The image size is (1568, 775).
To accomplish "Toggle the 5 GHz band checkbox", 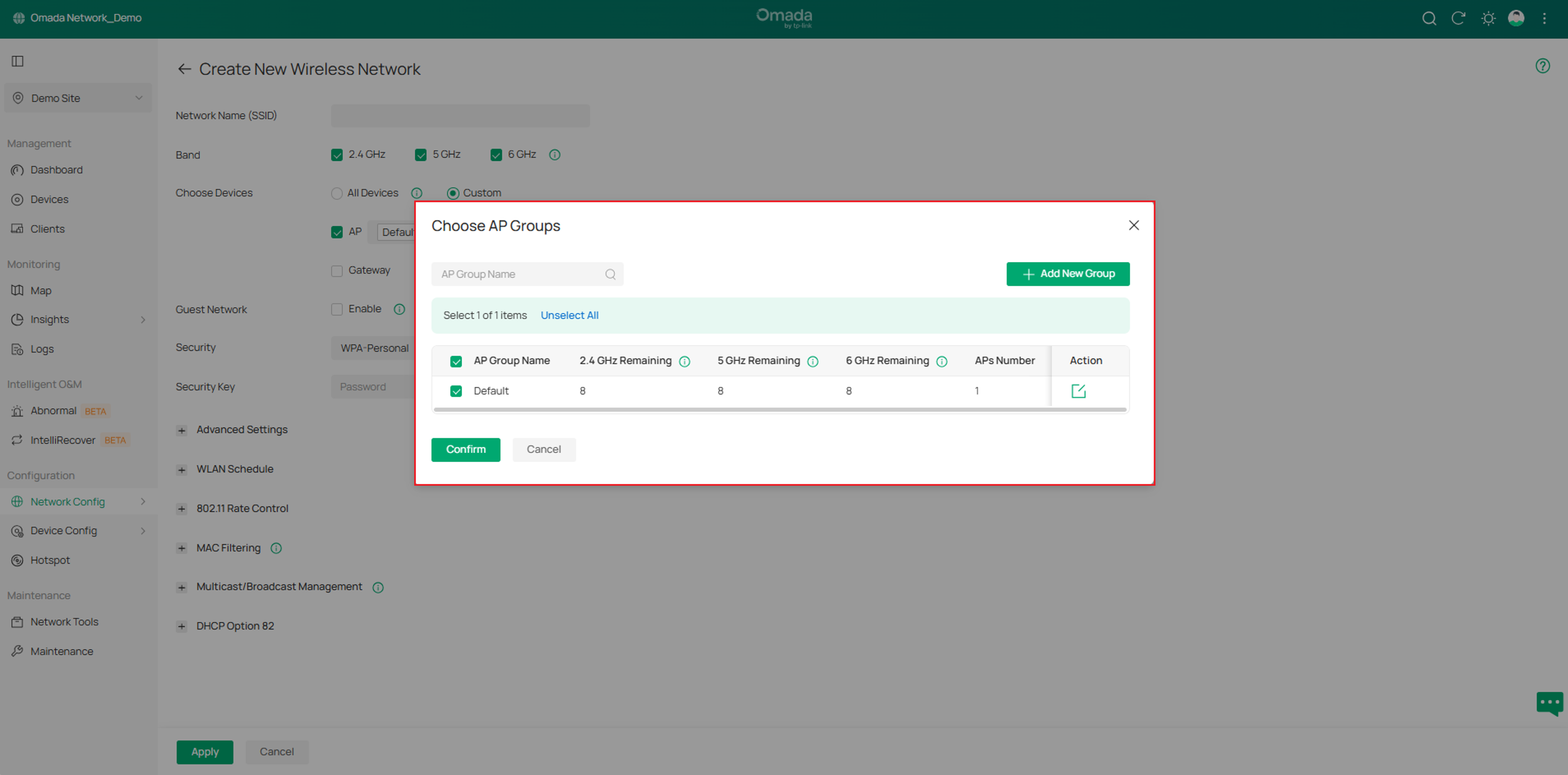I will pos(421,155).
